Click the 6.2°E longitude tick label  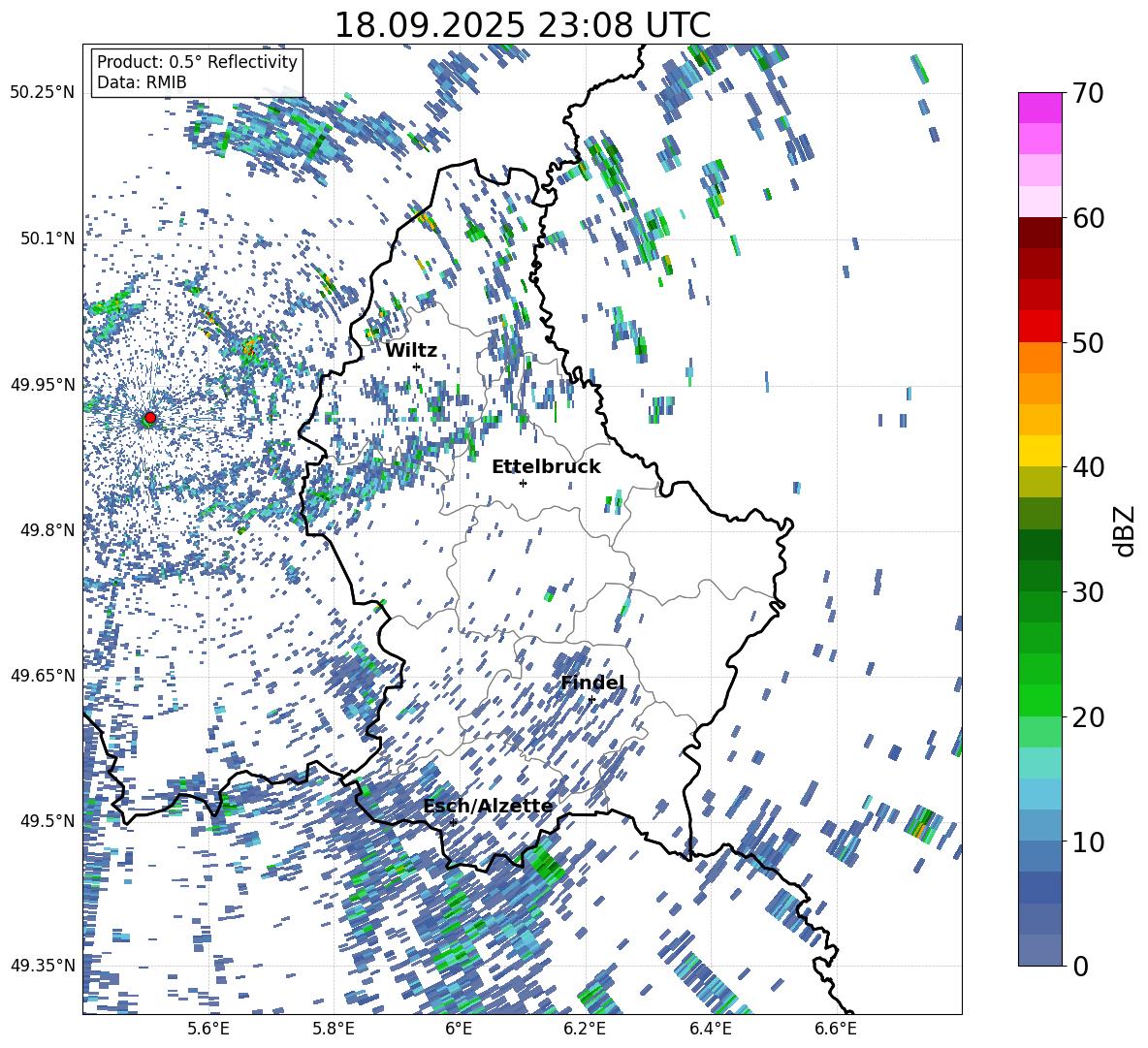coord(585,1029)
